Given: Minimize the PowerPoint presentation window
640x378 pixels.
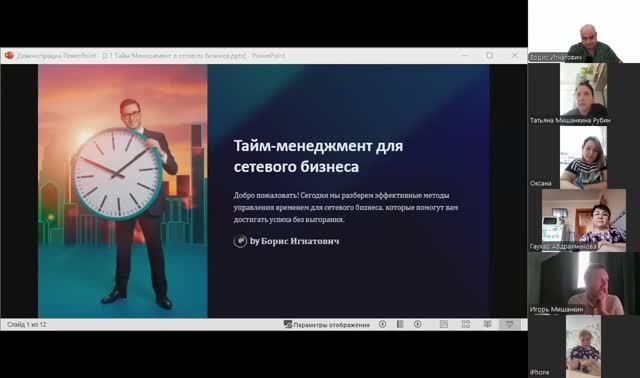Looking at the screenshot, I should tap(465, 55).
